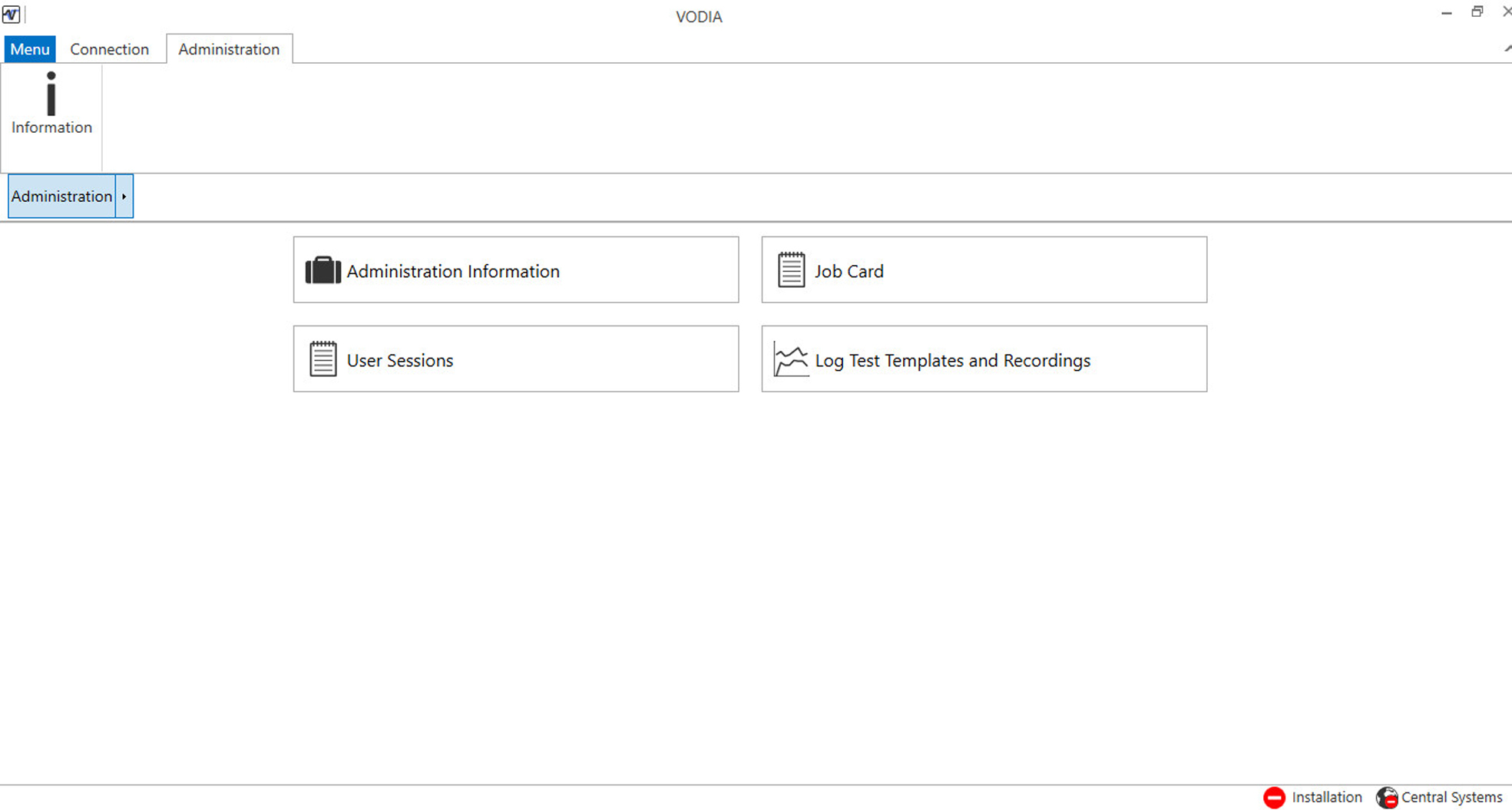Viewport: 1512px width, 810px height.
Task: Click the notepad icon beside Job Card
Action: point(791,270)
